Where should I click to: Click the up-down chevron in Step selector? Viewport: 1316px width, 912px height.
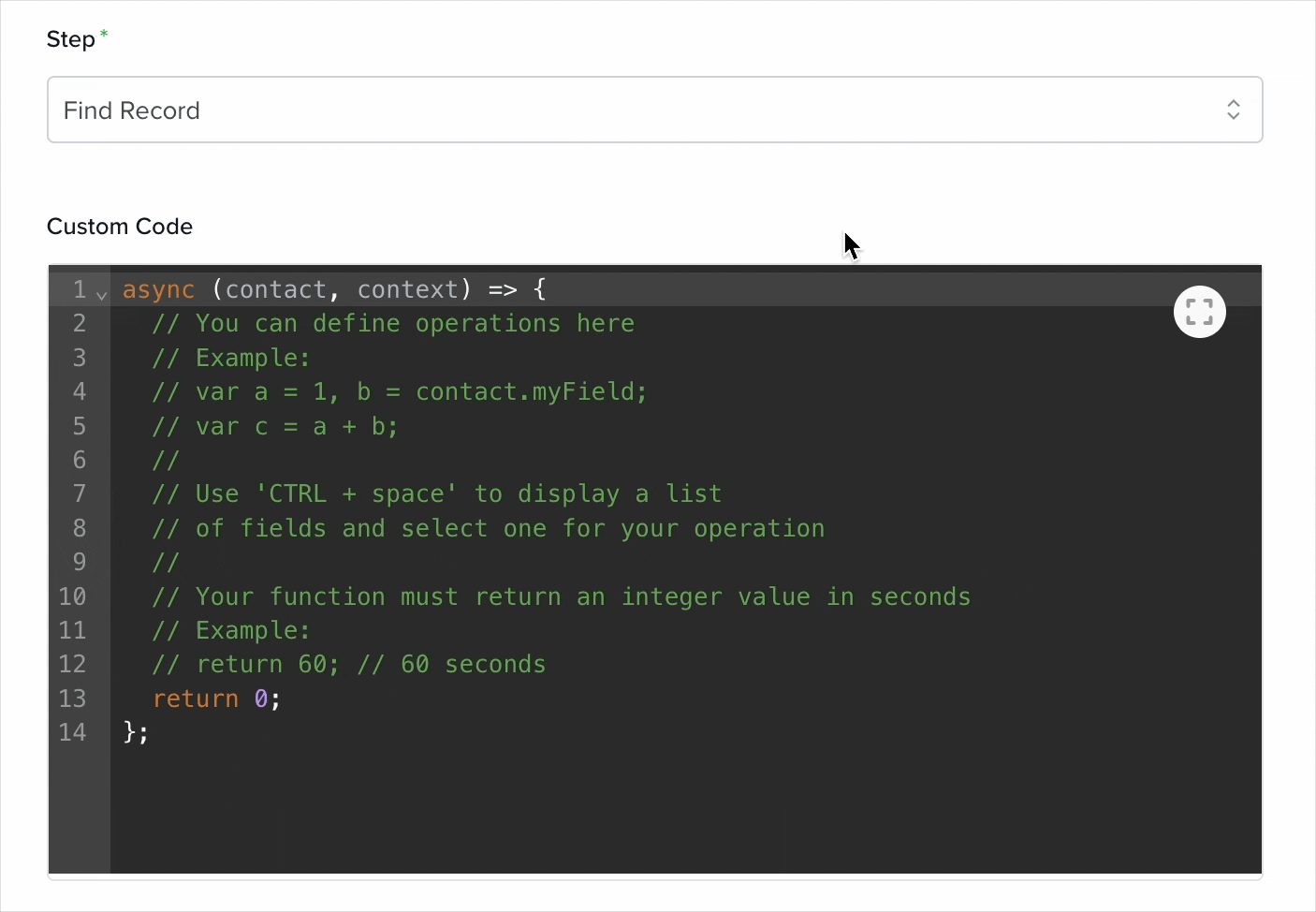pos(1234,110)
